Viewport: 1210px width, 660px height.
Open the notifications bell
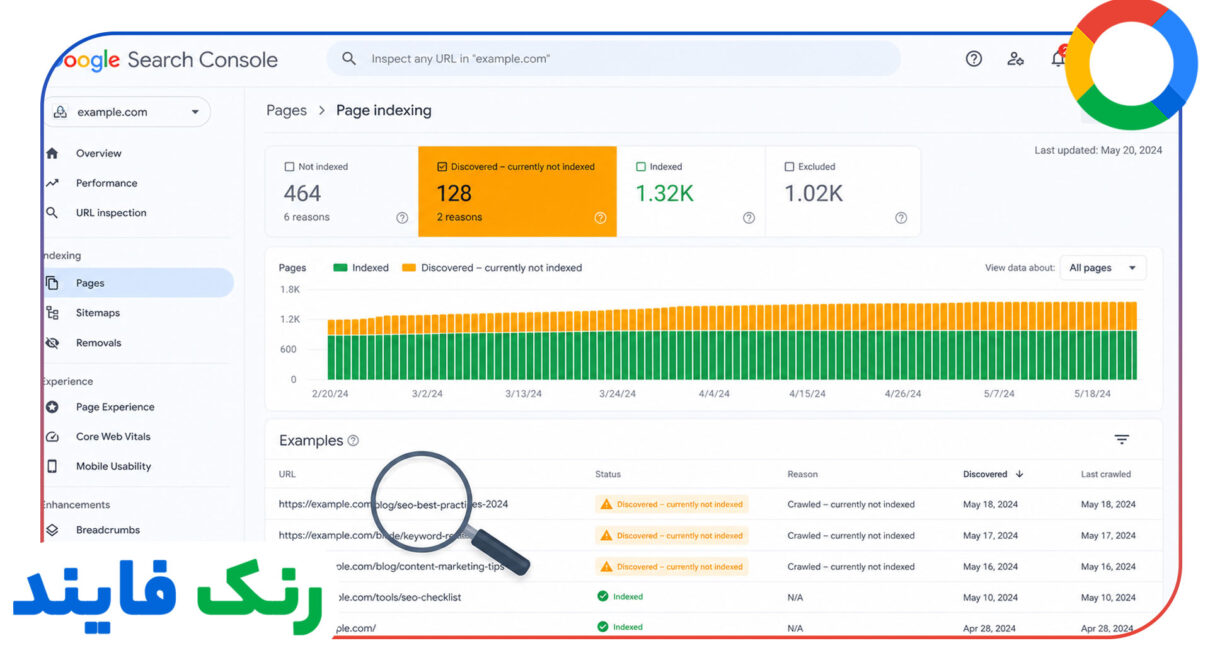coord(1058,59)
